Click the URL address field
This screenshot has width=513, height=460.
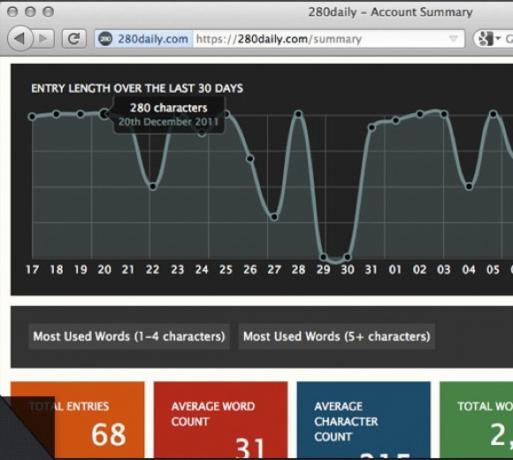click(279, 39)
